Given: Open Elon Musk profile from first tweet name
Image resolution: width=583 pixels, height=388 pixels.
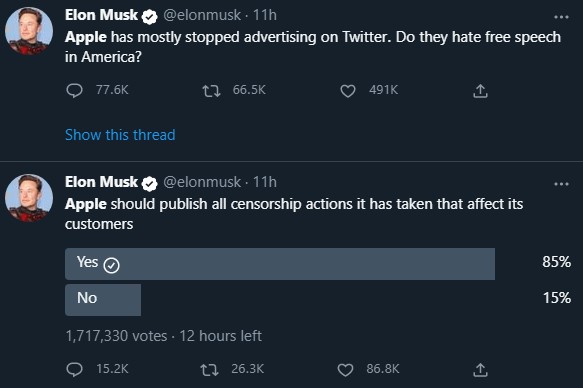Looking at the screenshot, I should [101, 15].
